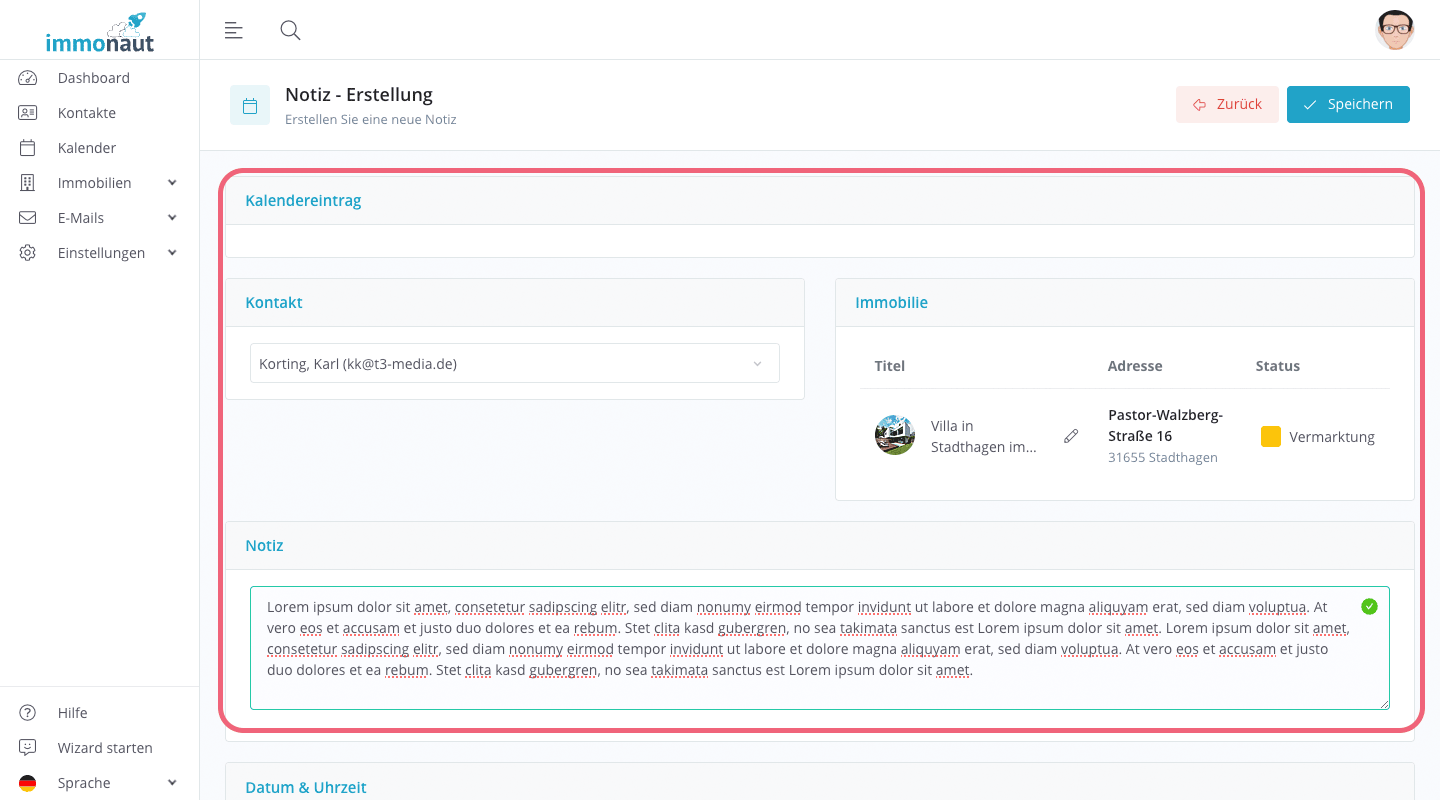Click the immonaut logo
1440x800 pixels.
[x=100, y=33]
